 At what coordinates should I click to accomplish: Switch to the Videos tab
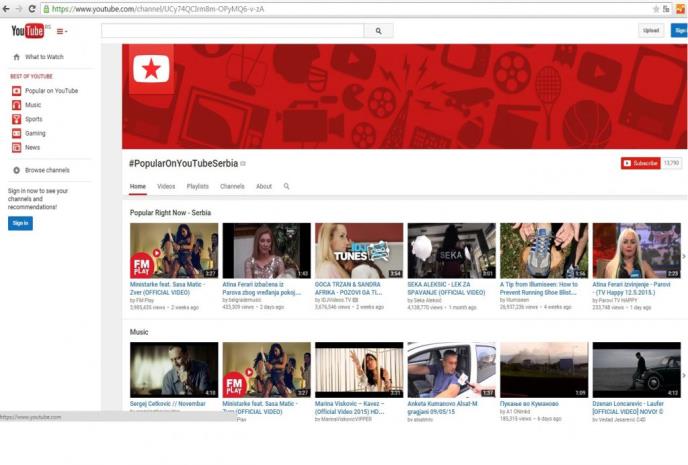tap(166, 186)
